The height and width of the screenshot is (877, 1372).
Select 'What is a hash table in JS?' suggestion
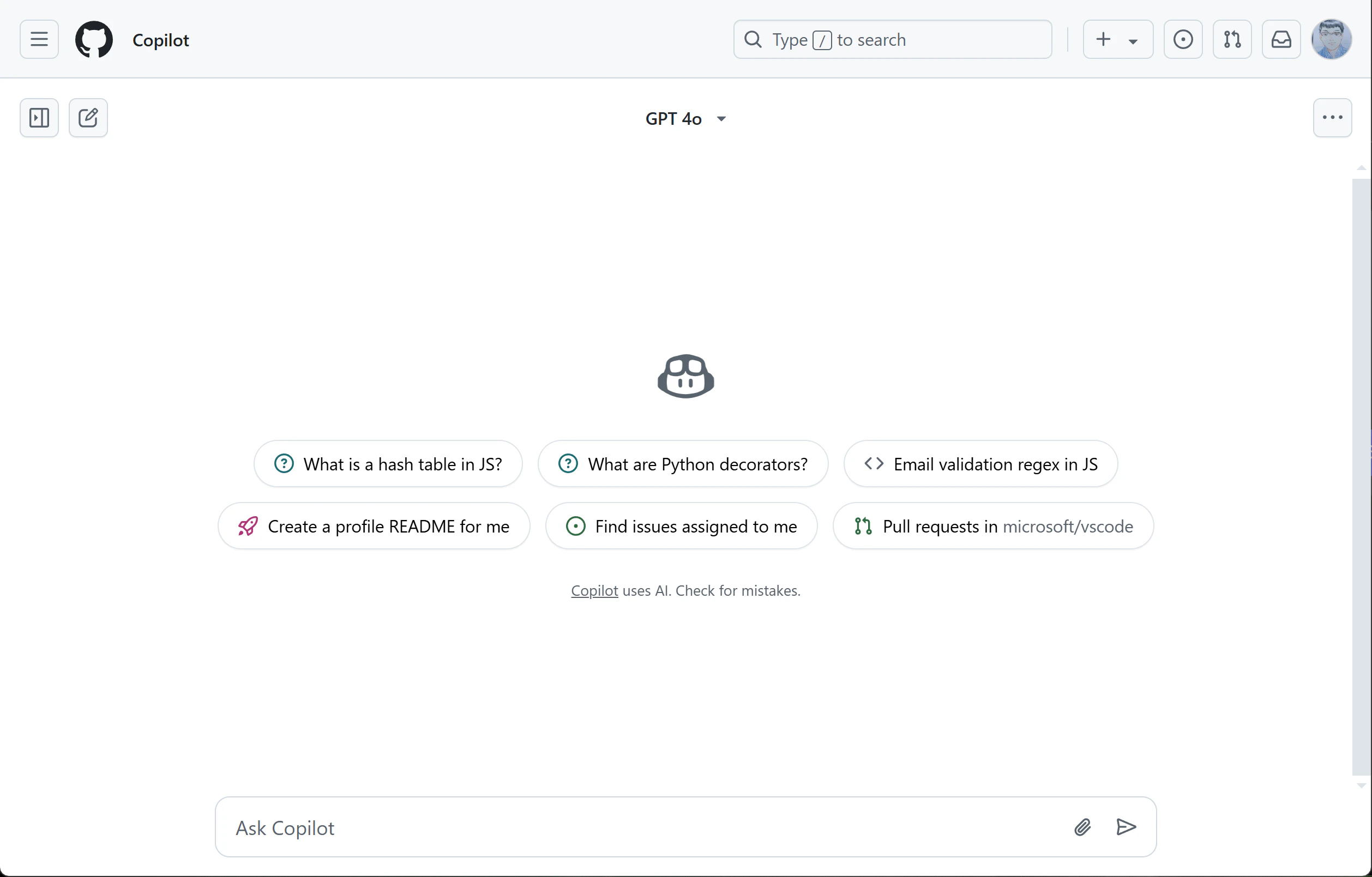click(x=387, y=463)
